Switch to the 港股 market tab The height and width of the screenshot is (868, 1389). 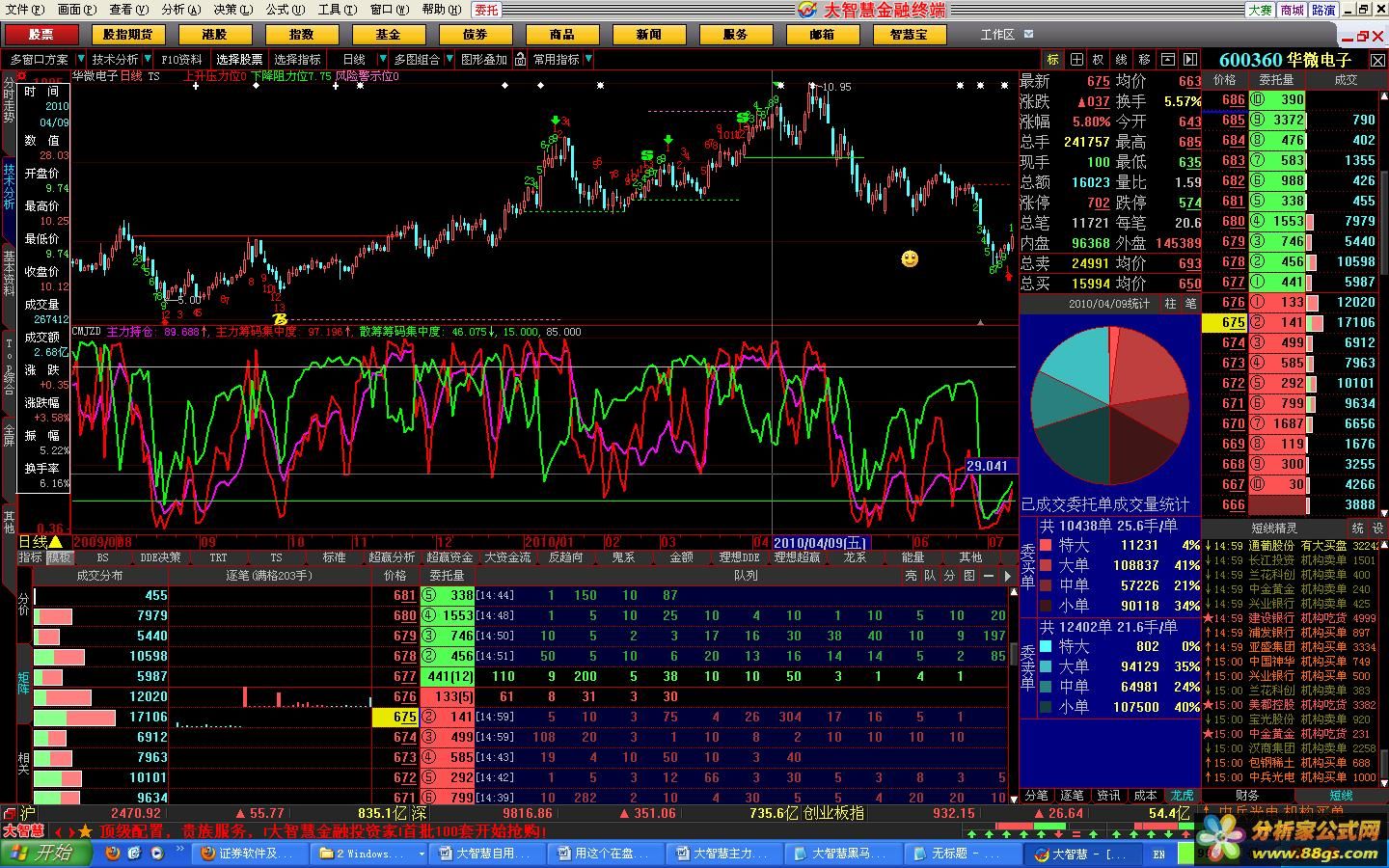(x=215, y=34)
